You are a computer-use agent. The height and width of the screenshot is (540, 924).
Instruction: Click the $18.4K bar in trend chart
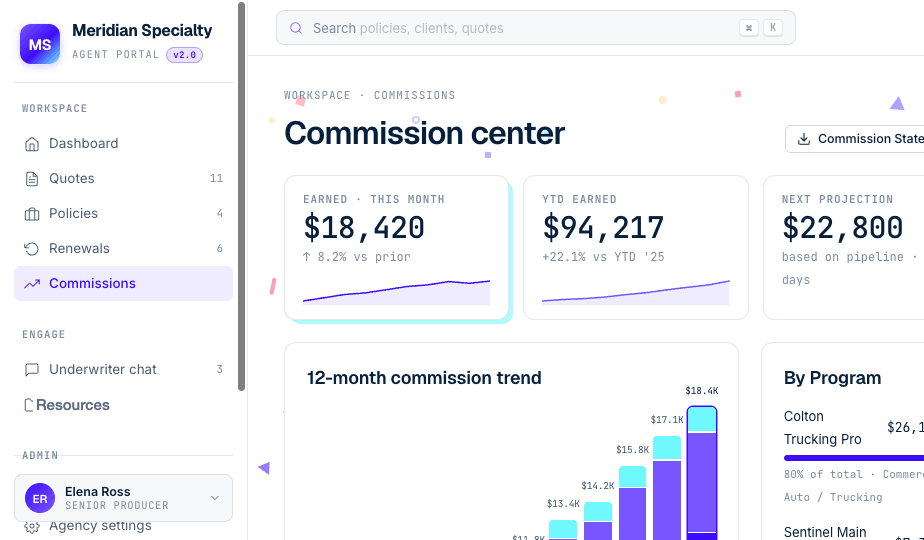[702, 473]
